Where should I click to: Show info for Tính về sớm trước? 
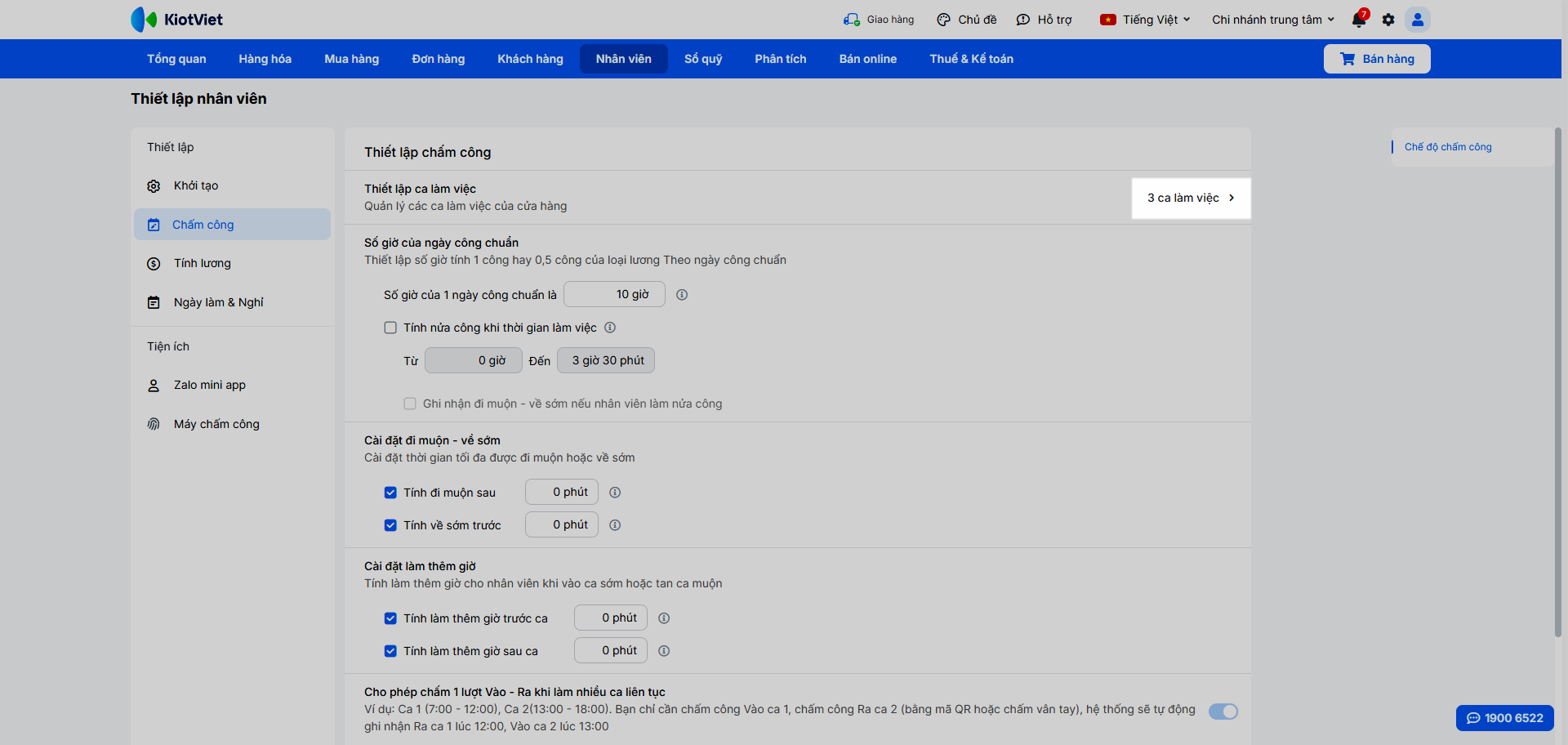(615, 525)
